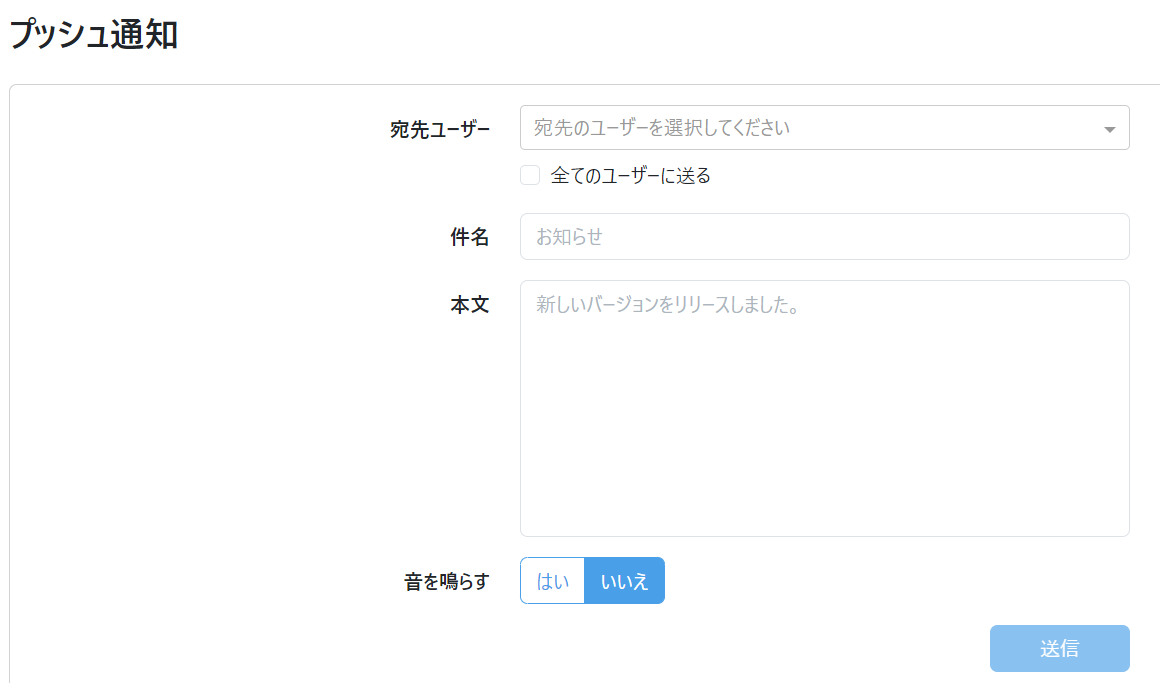Focus the 本文 message body textarea
Screen dimensions: 1160x691
[824, 408]
